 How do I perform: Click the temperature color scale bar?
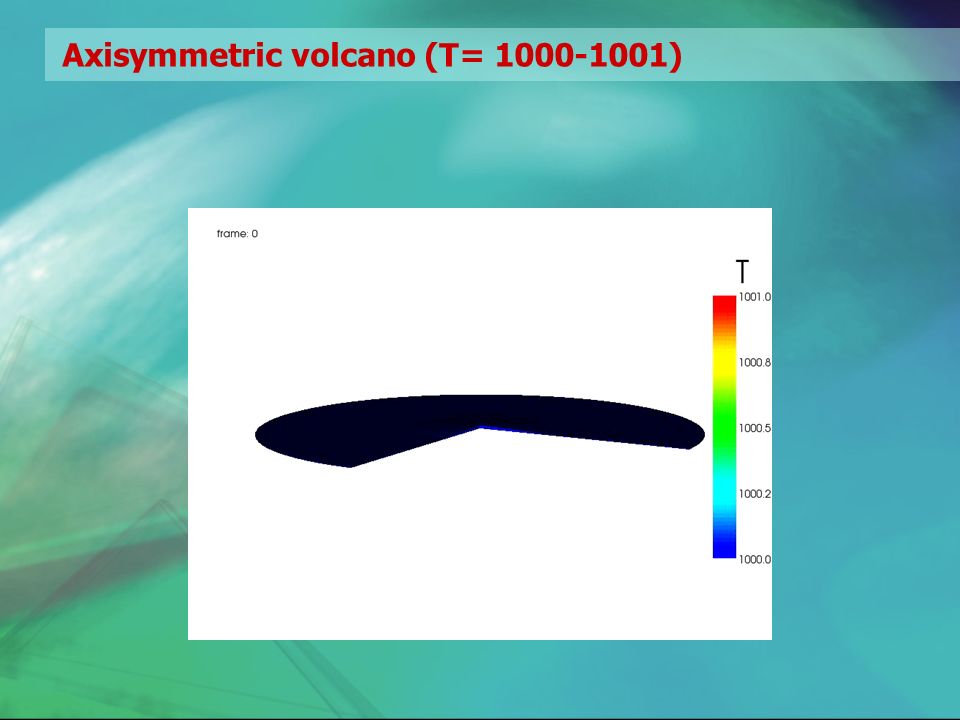[724, 427]
